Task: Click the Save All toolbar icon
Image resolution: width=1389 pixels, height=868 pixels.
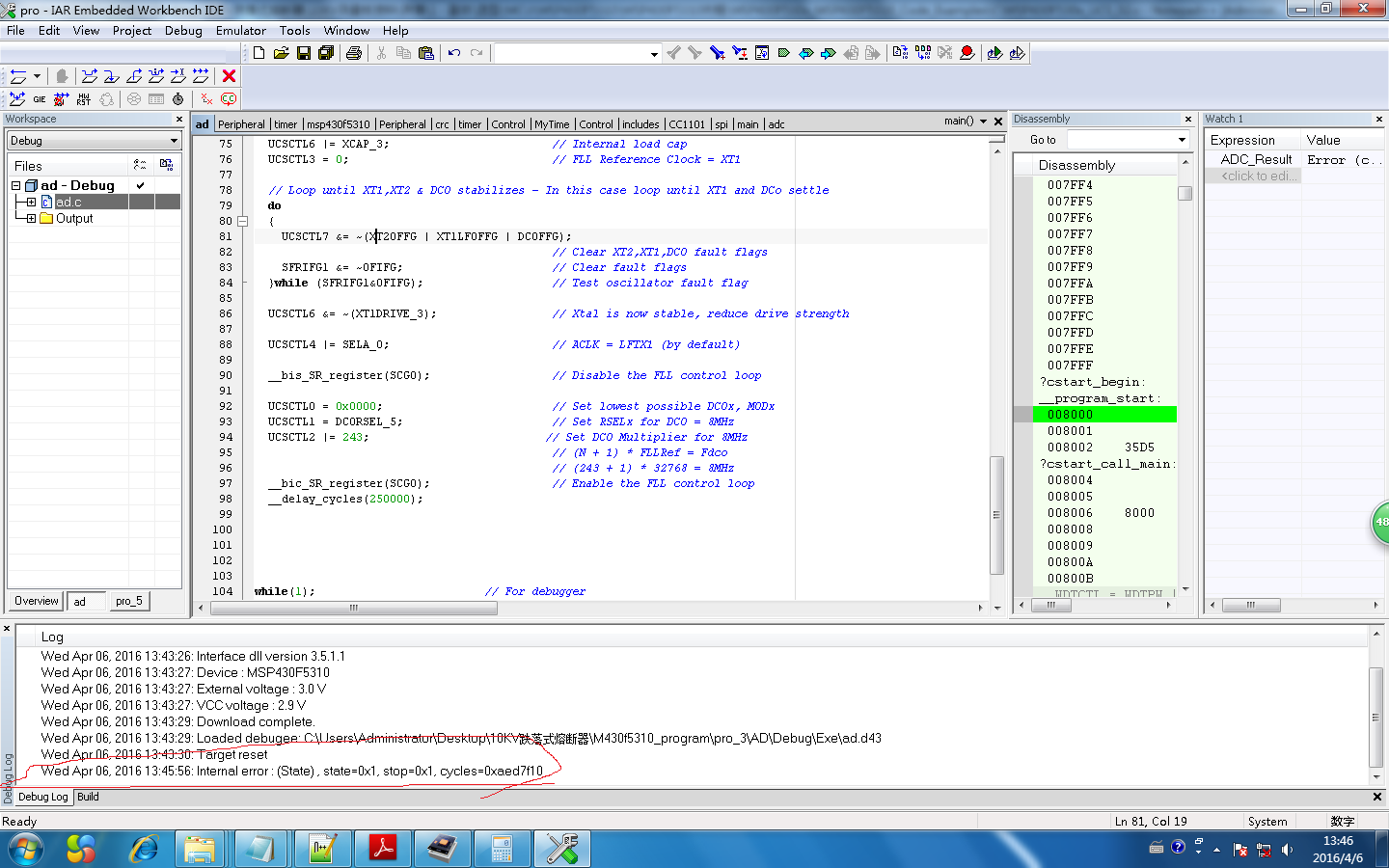Action: point(326,53)
